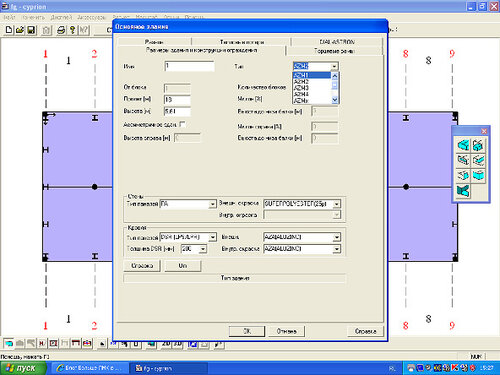Click the height field containing 5.61

177,111
